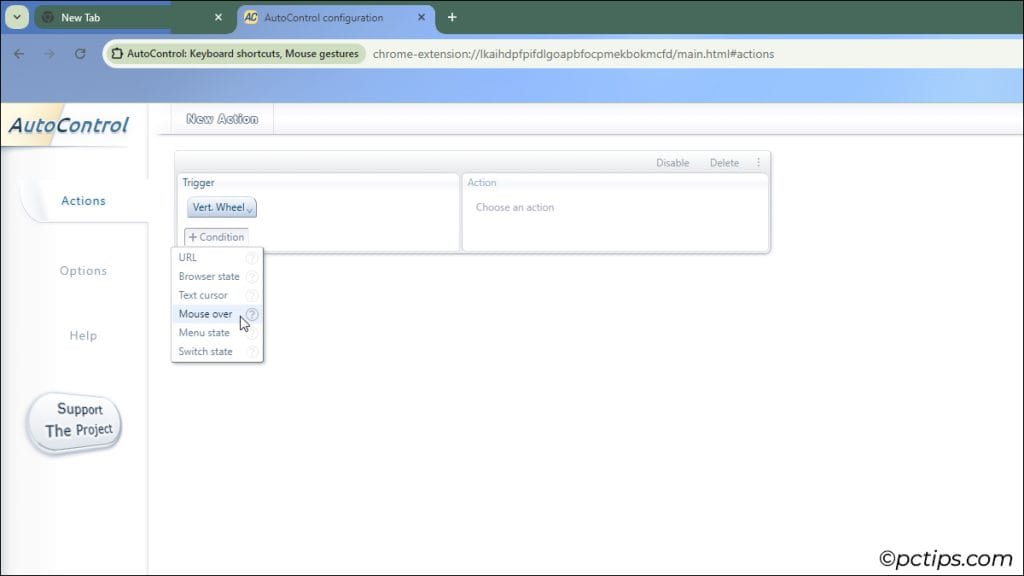Select Text cursor condition
This screenshot has width=1024, height=576.
(203, 295)
